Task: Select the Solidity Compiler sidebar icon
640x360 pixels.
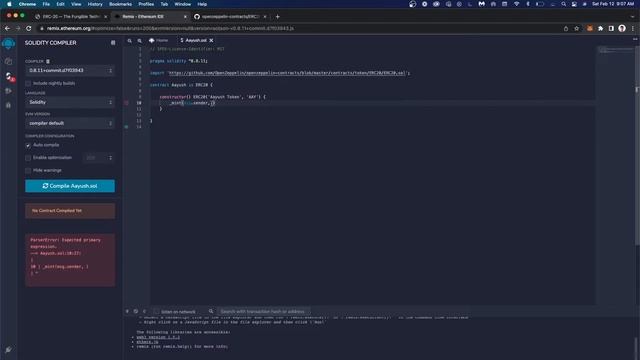Action: pyautogui.click(x=9, y=76)
